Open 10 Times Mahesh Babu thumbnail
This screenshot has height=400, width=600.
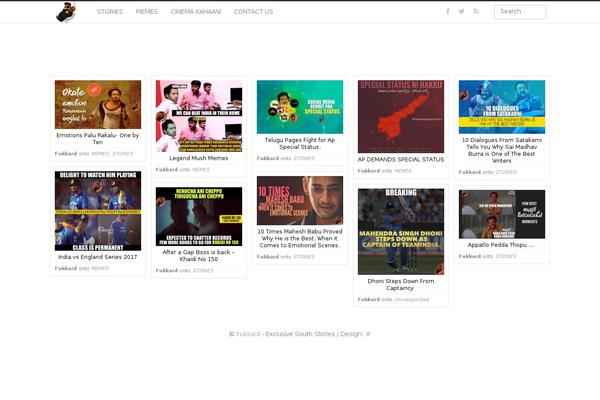point(300,201)
